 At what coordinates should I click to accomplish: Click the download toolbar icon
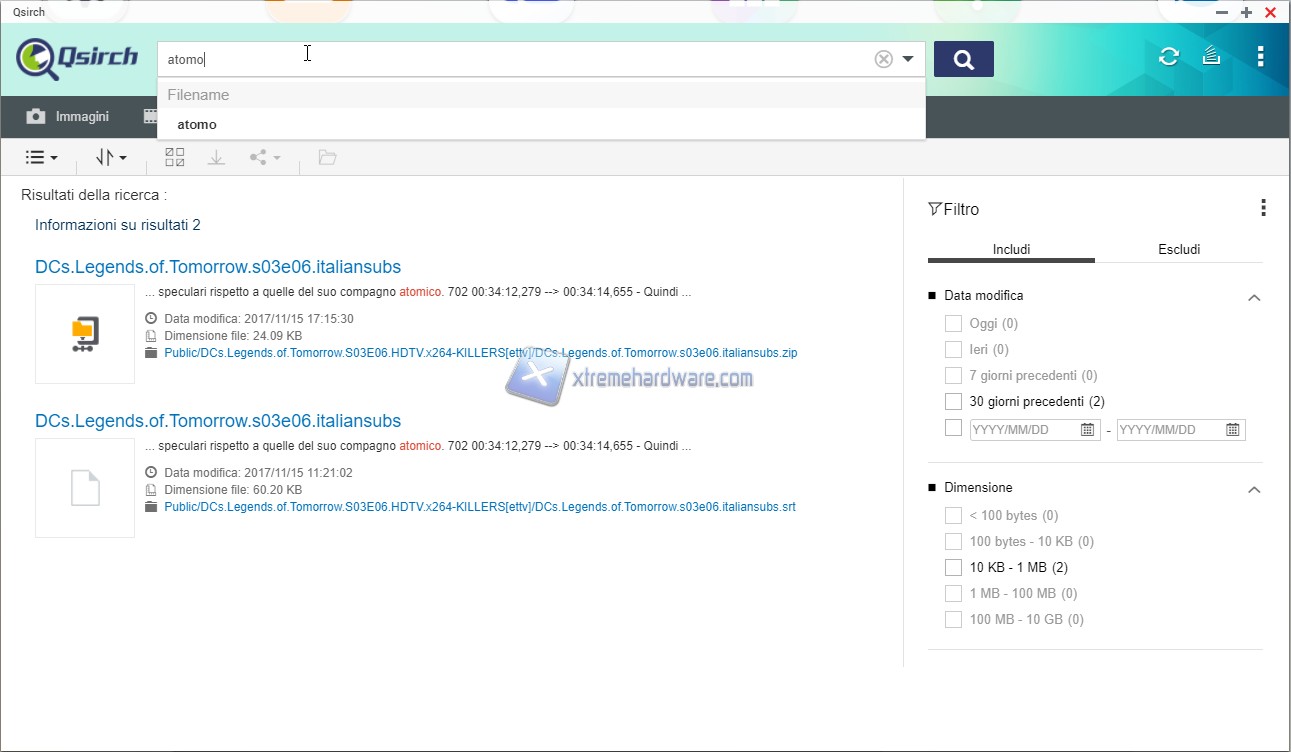pos(216,157)
